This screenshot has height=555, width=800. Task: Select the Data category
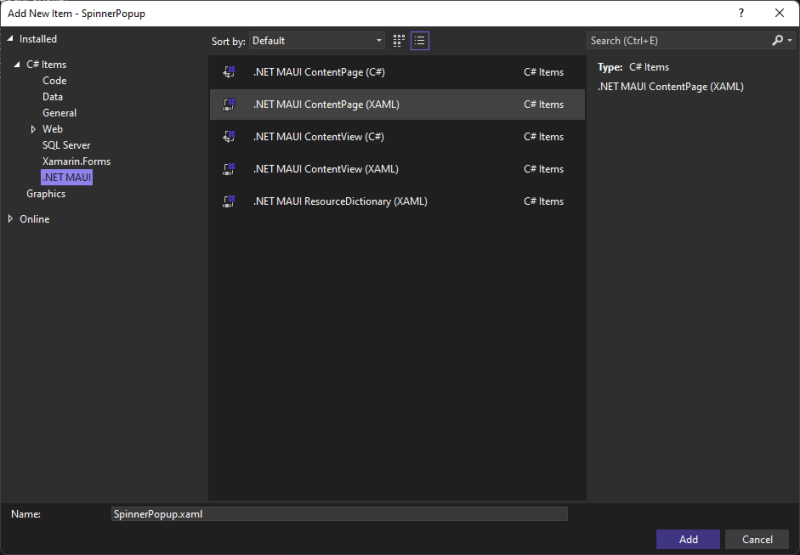pyautogui.click(x=53, y=97)
